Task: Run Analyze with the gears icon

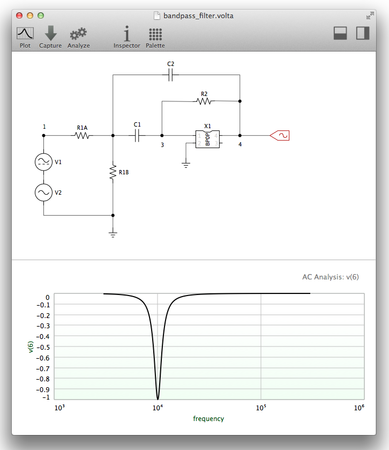Action: (78, 34)
